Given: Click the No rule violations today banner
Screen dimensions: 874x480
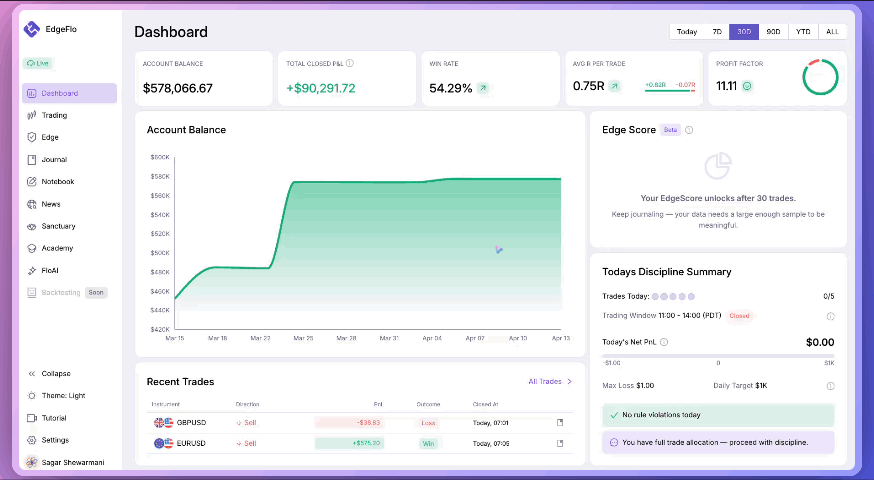Looking at the screenshot, I should (718, 415).
